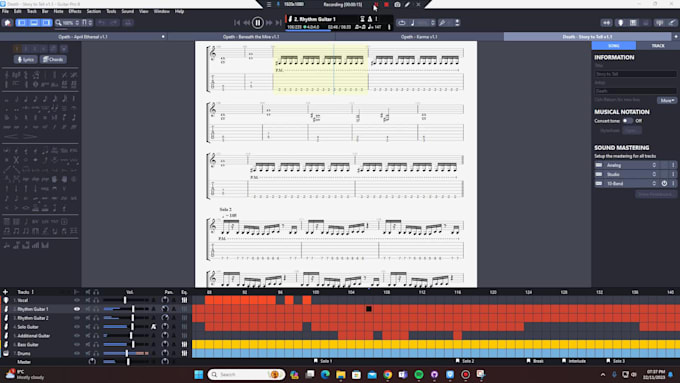The height and width of the screenshot is (383, 680).
Task: Click the Lyrics button
Action: coord(26,59)
